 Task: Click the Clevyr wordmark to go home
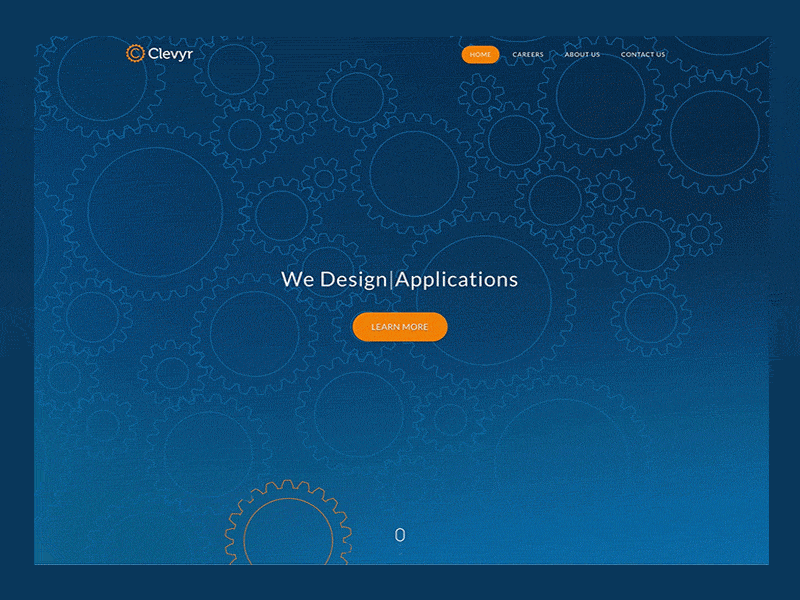(168, 53)
